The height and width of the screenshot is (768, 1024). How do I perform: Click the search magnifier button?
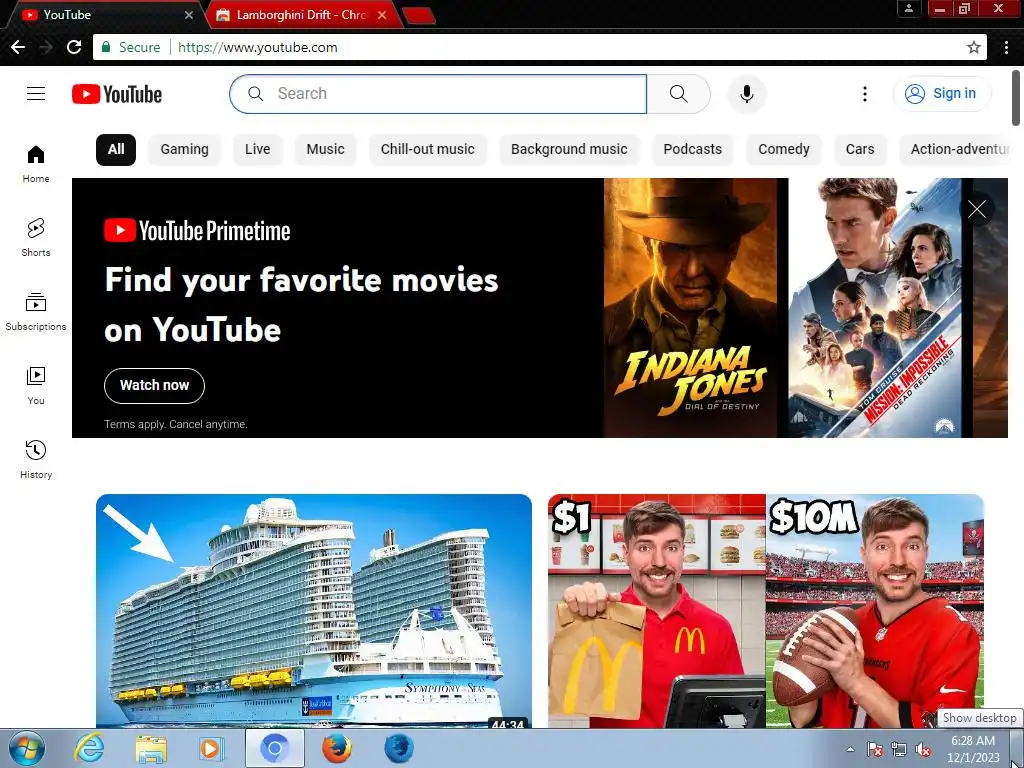(x=679, y=94)
